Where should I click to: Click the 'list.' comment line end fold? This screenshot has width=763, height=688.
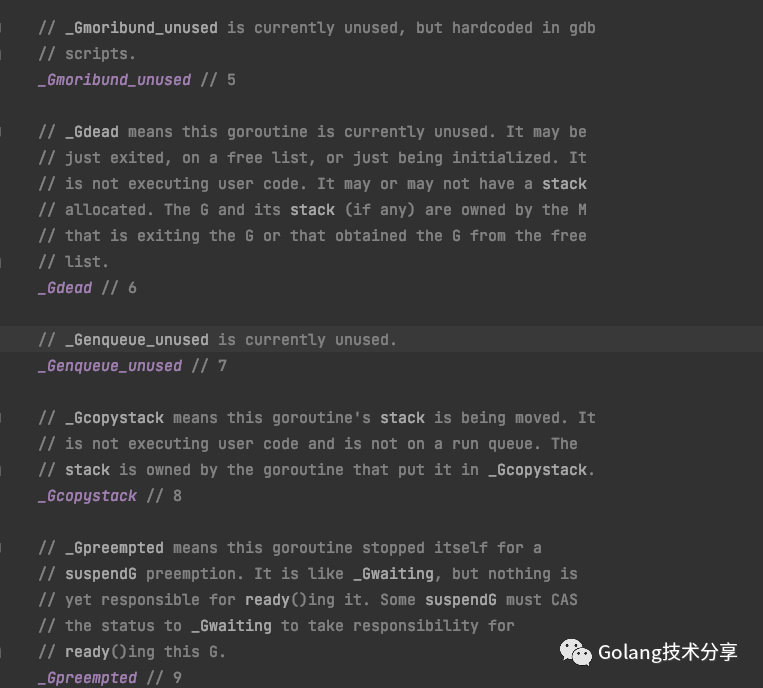[1, 262]
